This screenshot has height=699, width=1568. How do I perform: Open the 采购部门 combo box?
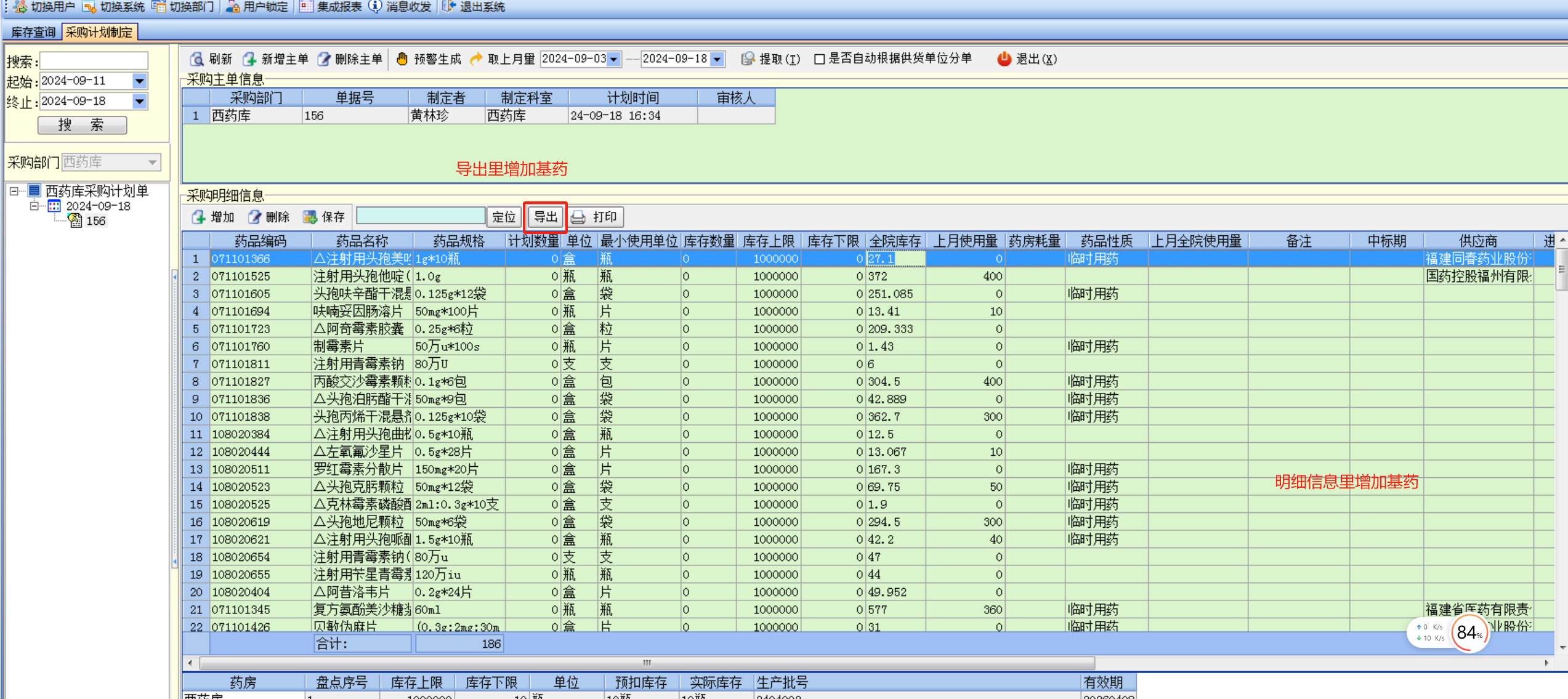pyautogui.click(x=152, y=163)
